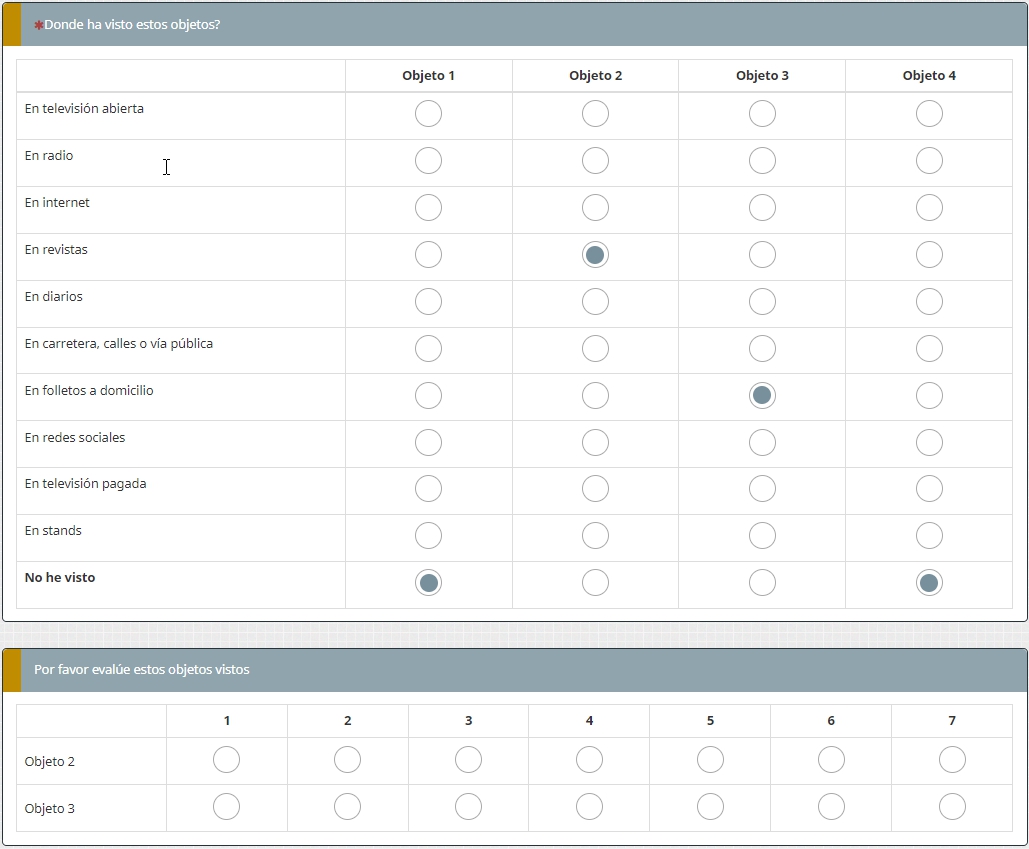The height and width of the screenshot is (849, 1029).
Task: Choose 'En internet' for Objeto 3
Action: pyautogui.click(x=762, y=208)
